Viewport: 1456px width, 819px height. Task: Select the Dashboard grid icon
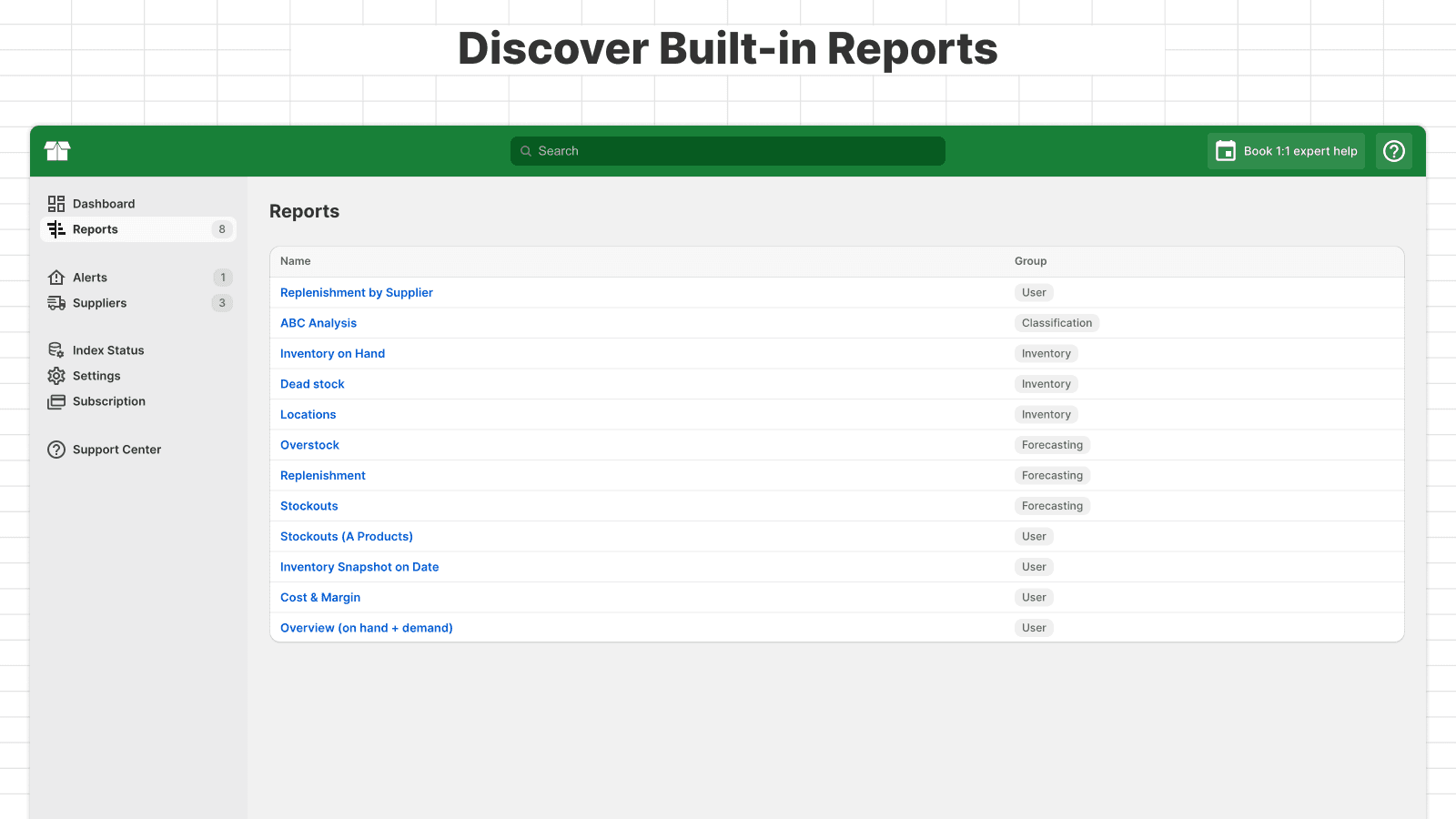[x=56, y=203]
